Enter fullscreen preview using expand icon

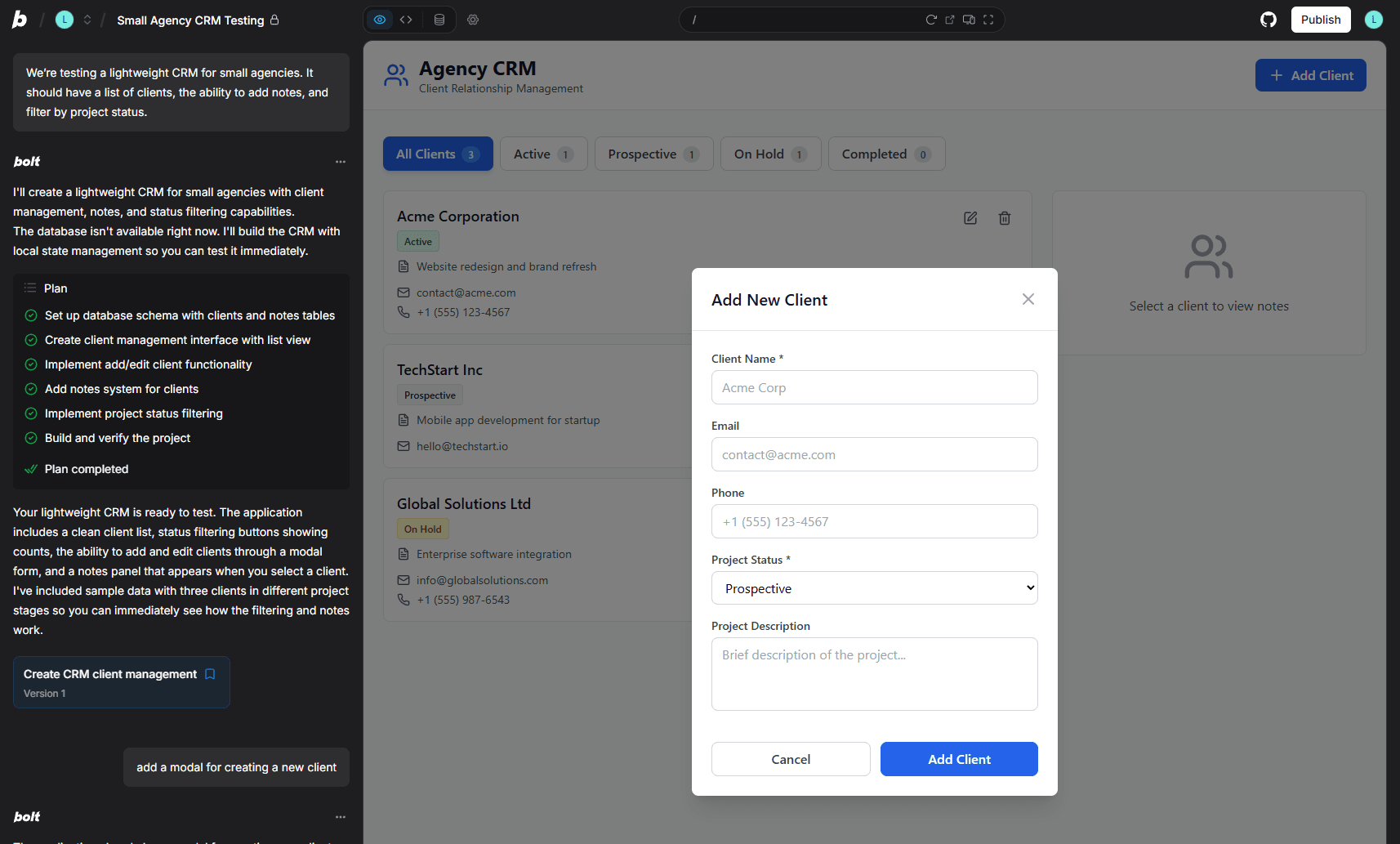pyautogui.click(x=988, y=19)
